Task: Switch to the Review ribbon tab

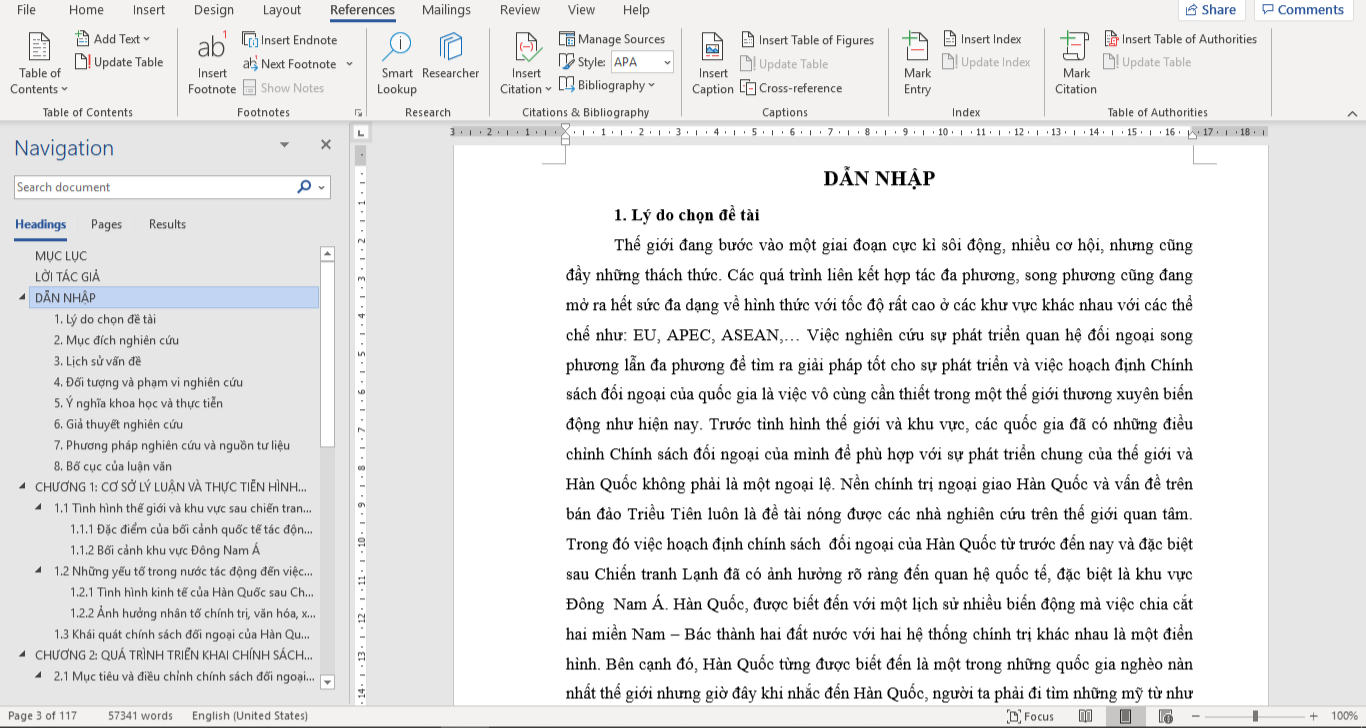Action: (x=520, y=10)
